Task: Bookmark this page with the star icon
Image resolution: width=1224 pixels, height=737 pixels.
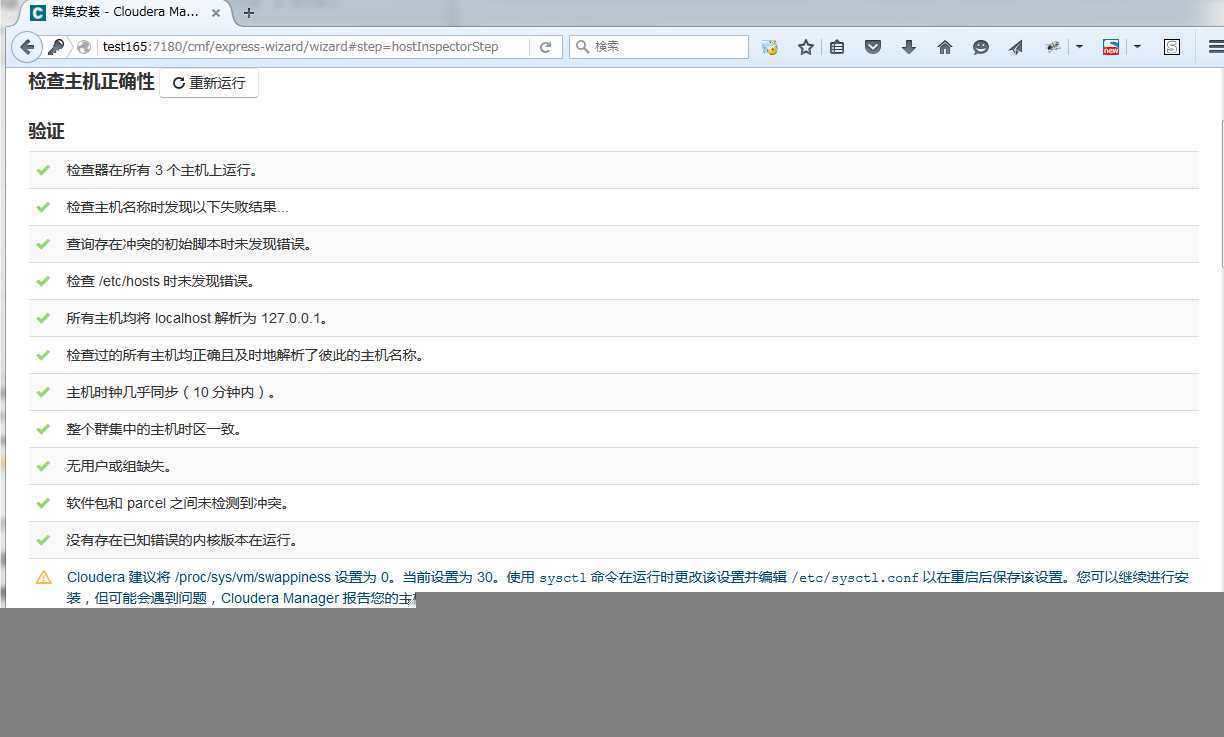Action: pyautogui.click(x=805, y=47)
